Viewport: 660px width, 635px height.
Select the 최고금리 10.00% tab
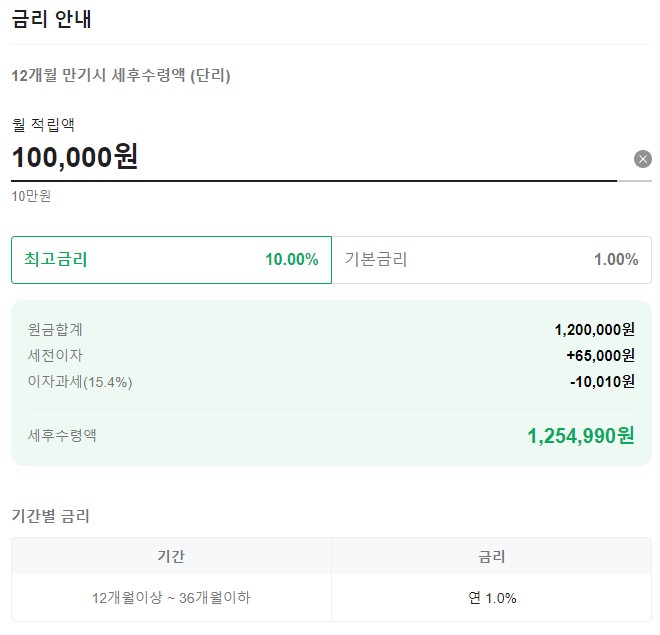click(171, 260)
